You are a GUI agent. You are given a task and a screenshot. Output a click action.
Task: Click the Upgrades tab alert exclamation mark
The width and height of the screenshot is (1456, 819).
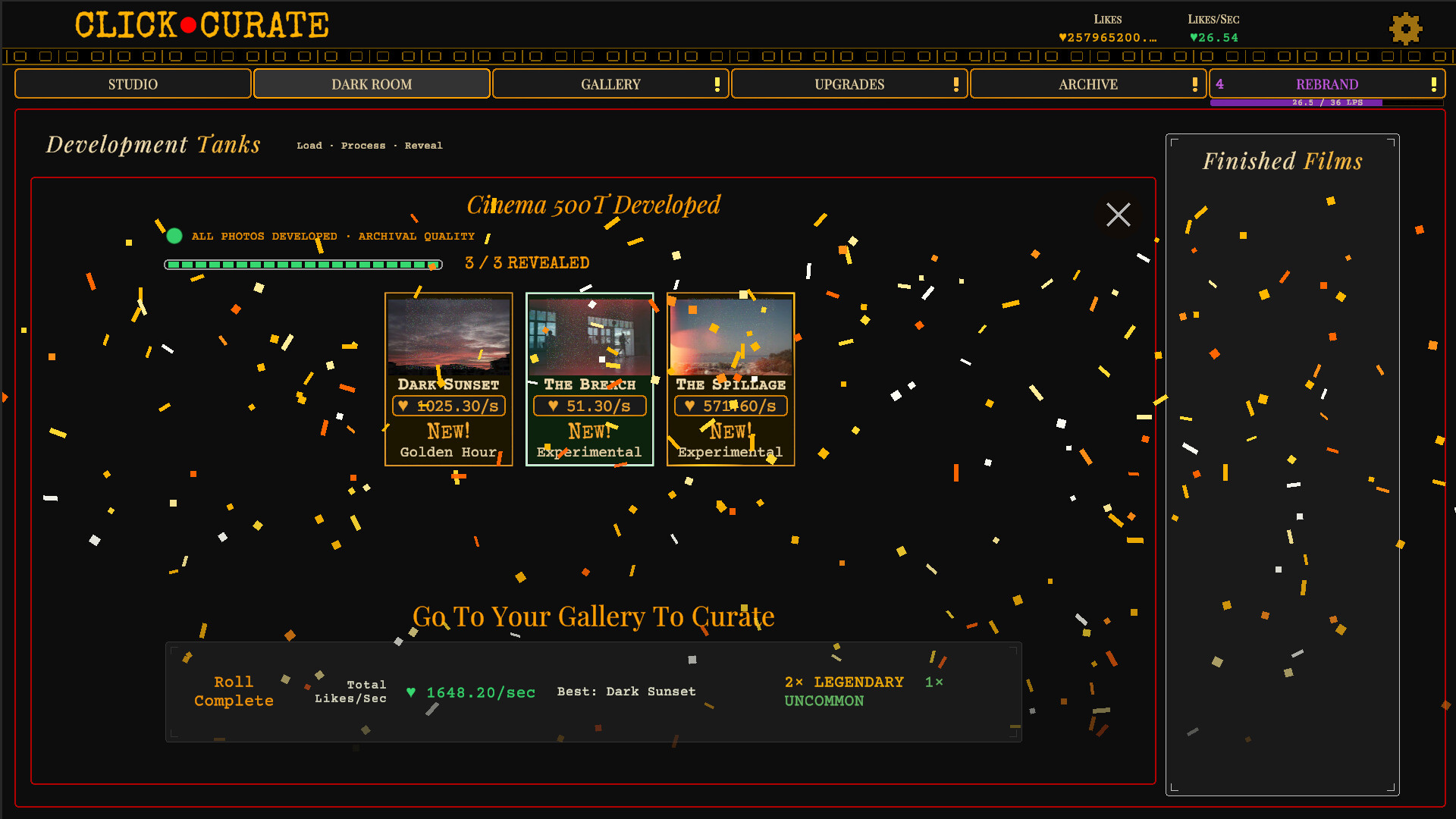point(955,84)
